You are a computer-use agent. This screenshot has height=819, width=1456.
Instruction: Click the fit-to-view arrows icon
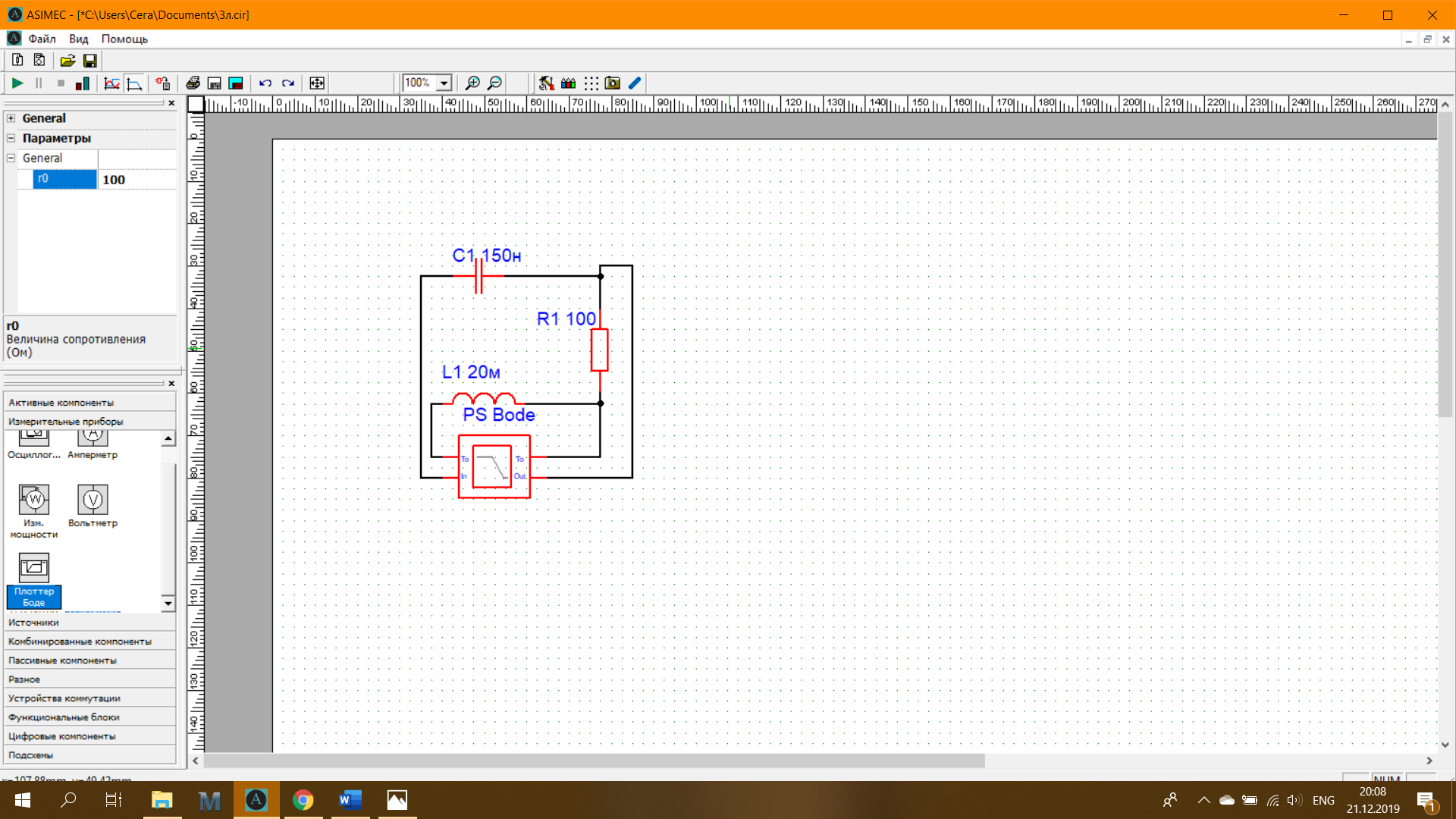[x=317, y=83]
